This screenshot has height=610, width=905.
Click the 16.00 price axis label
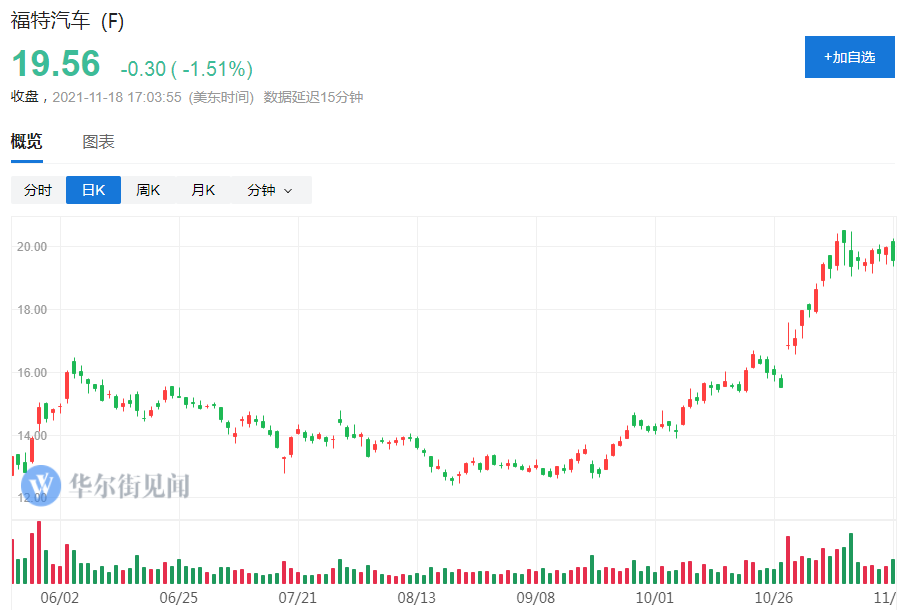pyautogui.click(x=32, y=373)
